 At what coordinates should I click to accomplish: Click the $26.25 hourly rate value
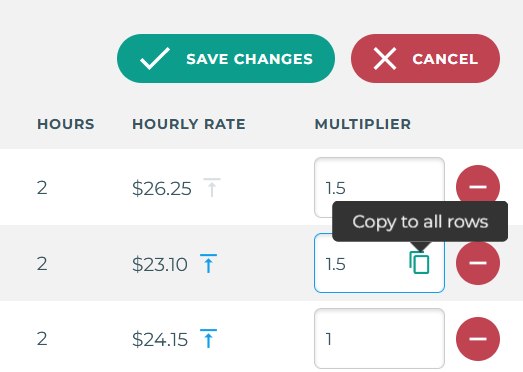[162, 188]
